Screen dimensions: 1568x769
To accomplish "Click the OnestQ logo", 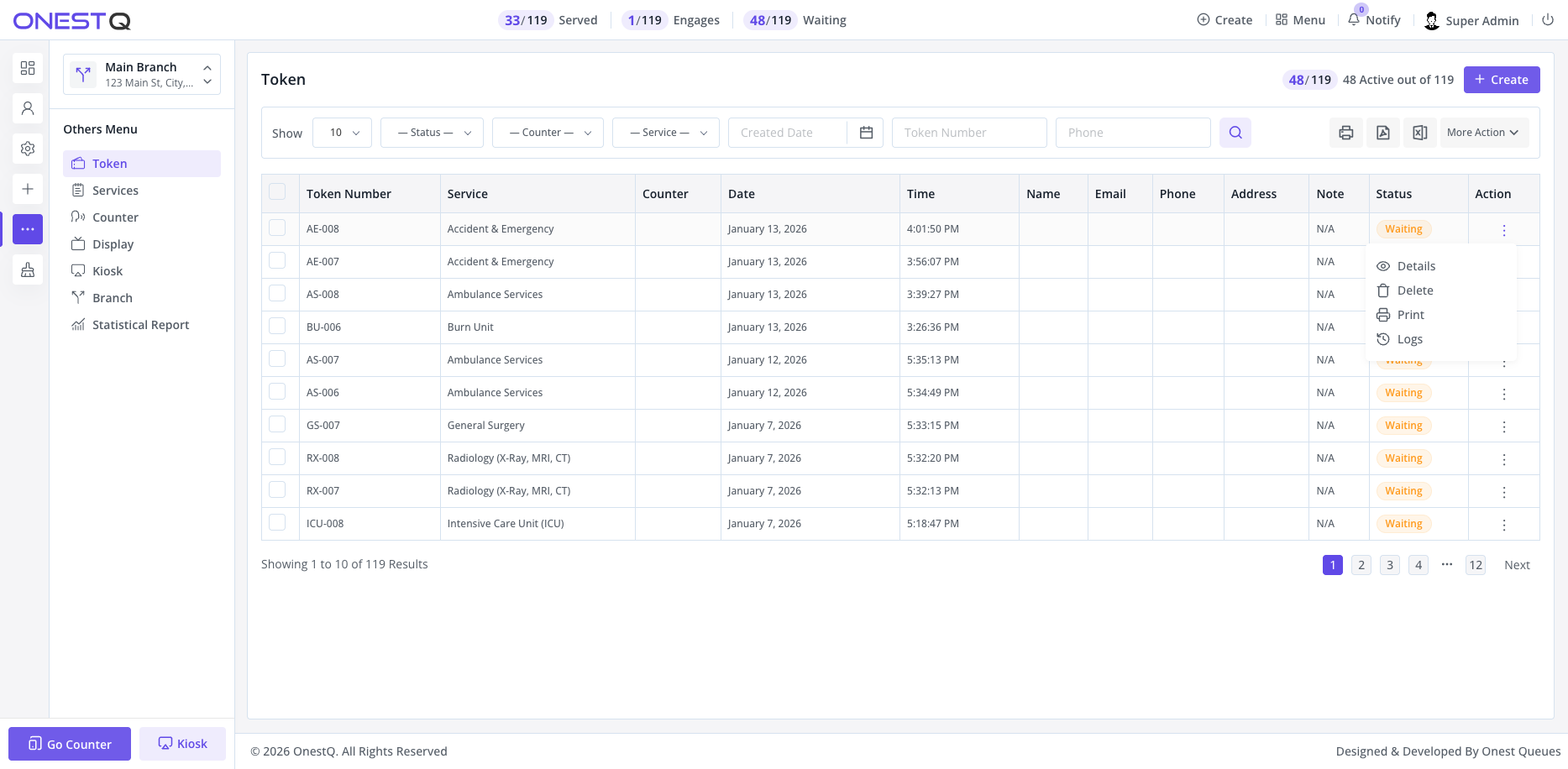I will click(x=72, y=21).
